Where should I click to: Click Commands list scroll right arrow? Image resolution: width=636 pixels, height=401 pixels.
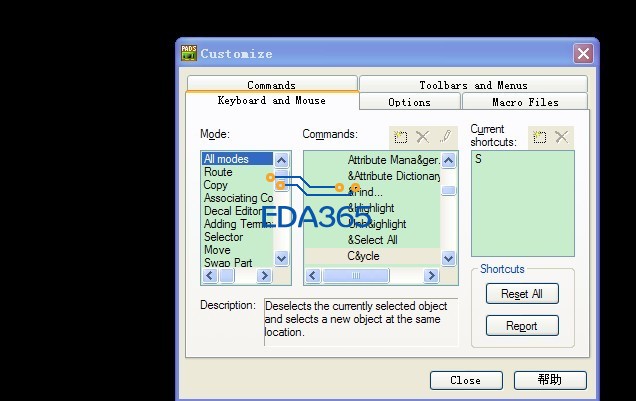click(x=432, y=276)
